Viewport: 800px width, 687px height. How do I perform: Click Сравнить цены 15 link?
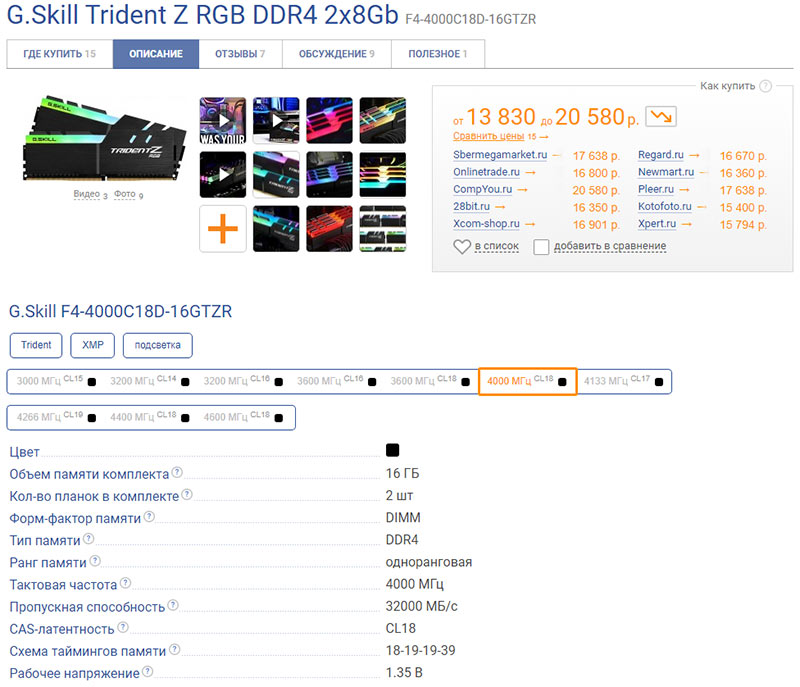[x=501, y=136]
